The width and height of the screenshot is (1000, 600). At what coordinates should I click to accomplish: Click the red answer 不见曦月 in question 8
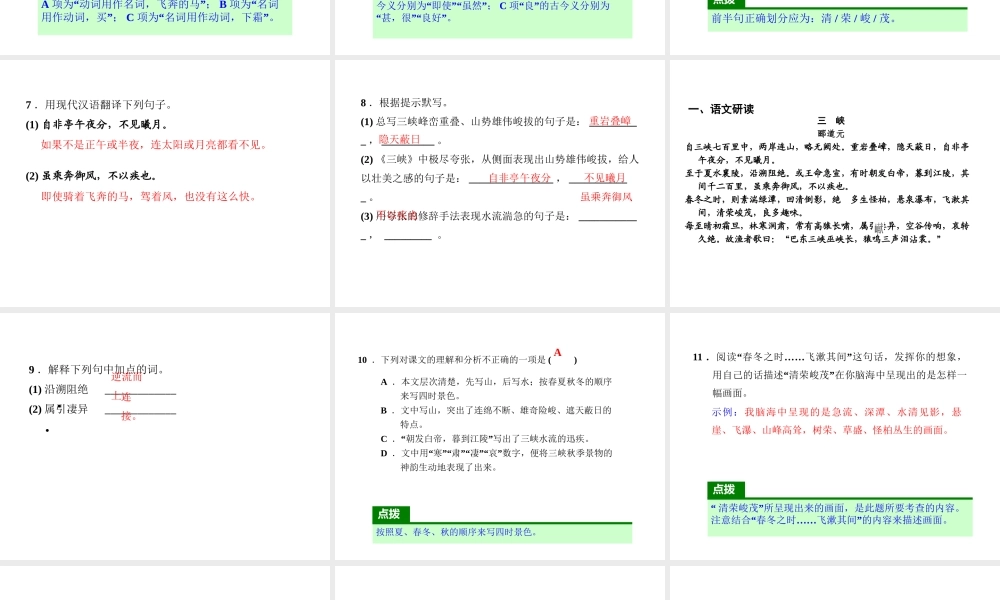[x=605, y=178]
